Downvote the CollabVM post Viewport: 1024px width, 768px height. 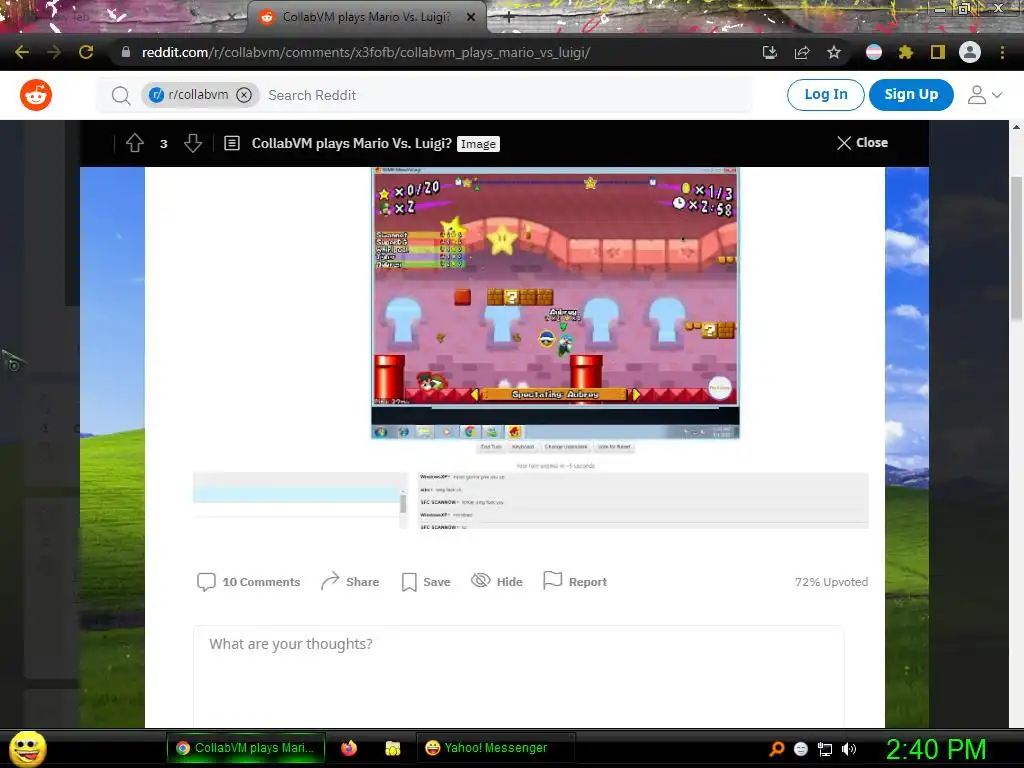click(193, 143)
